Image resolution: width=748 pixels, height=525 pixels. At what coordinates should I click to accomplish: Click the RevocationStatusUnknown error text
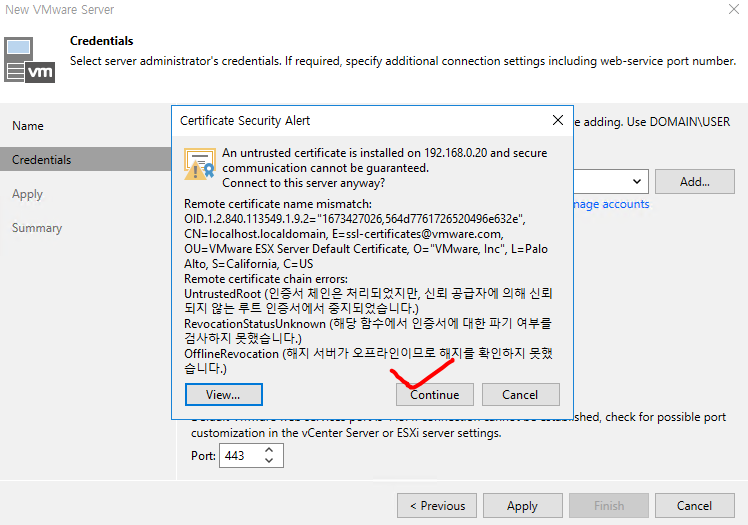pos(368,331)
